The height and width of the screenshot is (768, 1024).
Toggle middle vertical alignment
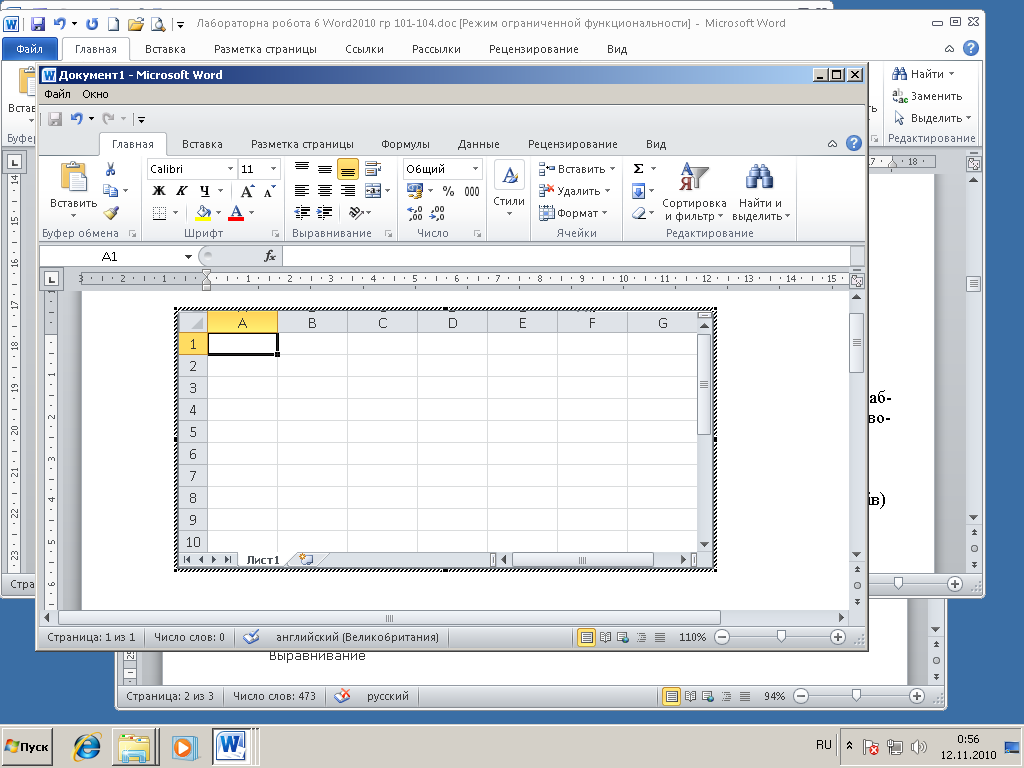[x=325, y=169]
